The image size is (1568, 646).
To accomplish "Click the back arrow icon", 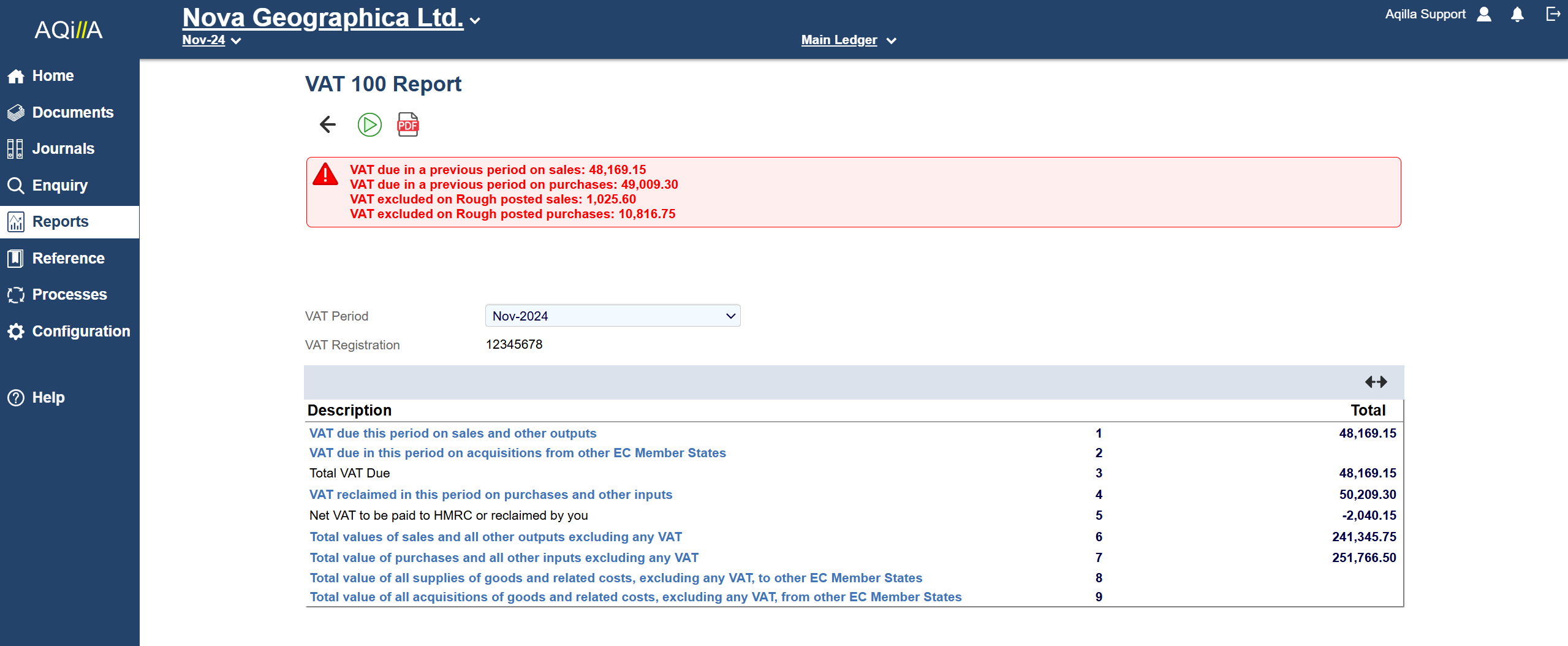I will coord(328,124).
